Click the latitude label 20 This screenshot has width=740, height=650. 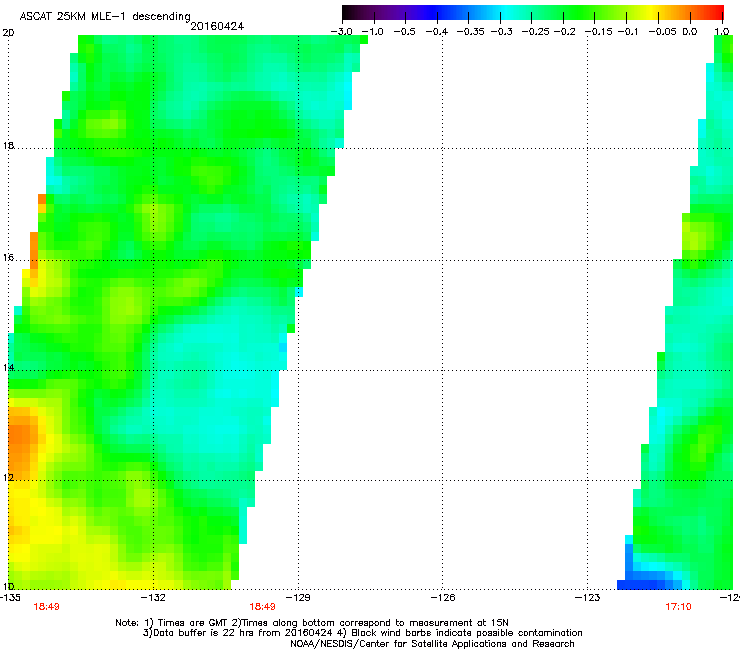tap(8, 33)
